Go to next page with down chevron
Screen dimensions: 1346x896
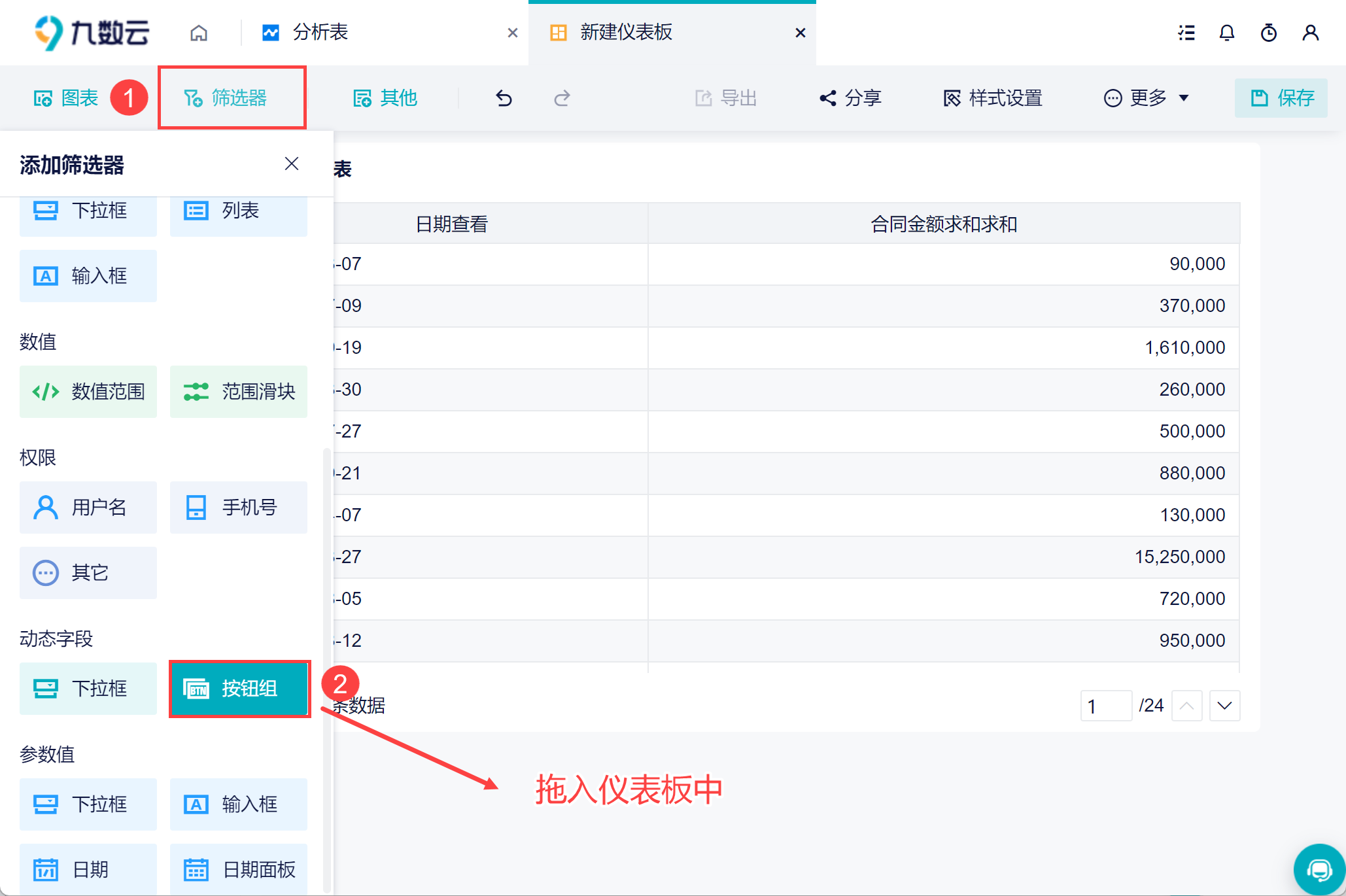click(x=1224, y=706)
